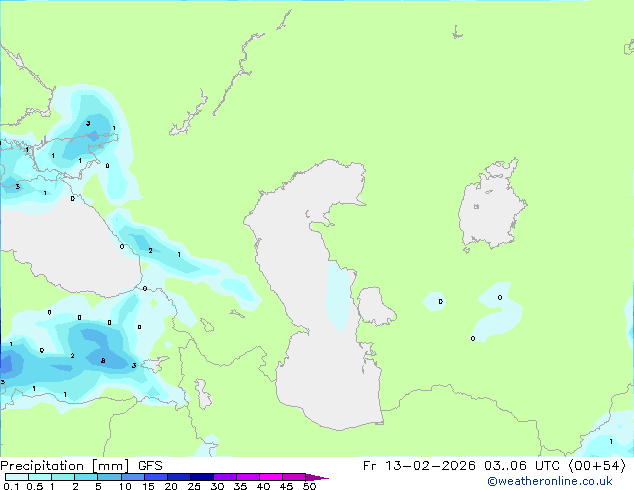This screenshot has width=634, height=490.
Task: Click the '8' precipitation value on the map
Action: (x=103, y=361)
